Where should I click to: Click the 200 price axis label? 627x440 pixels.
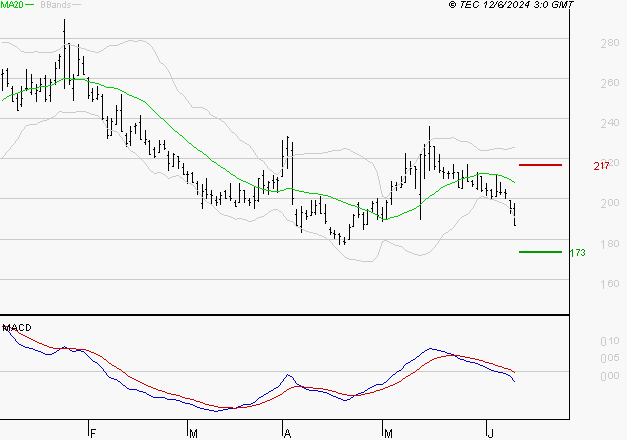[610, 203]
